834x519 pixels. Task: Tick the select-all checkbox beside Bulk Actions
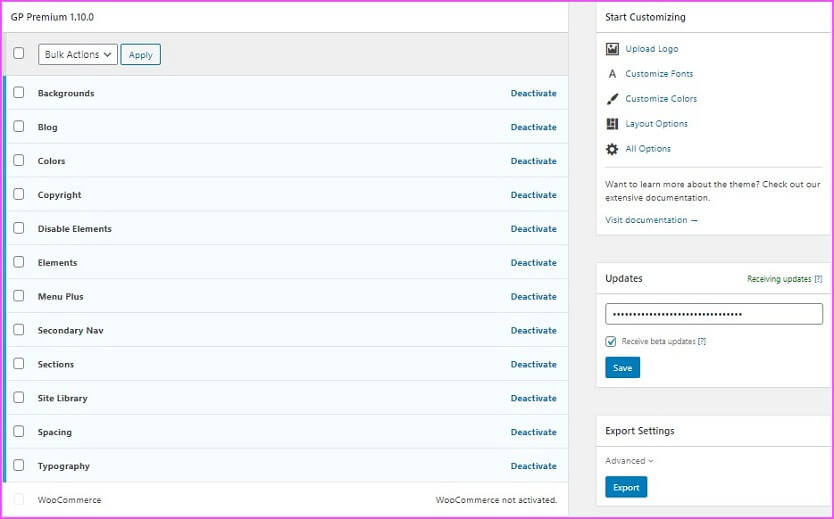[19, 53]
